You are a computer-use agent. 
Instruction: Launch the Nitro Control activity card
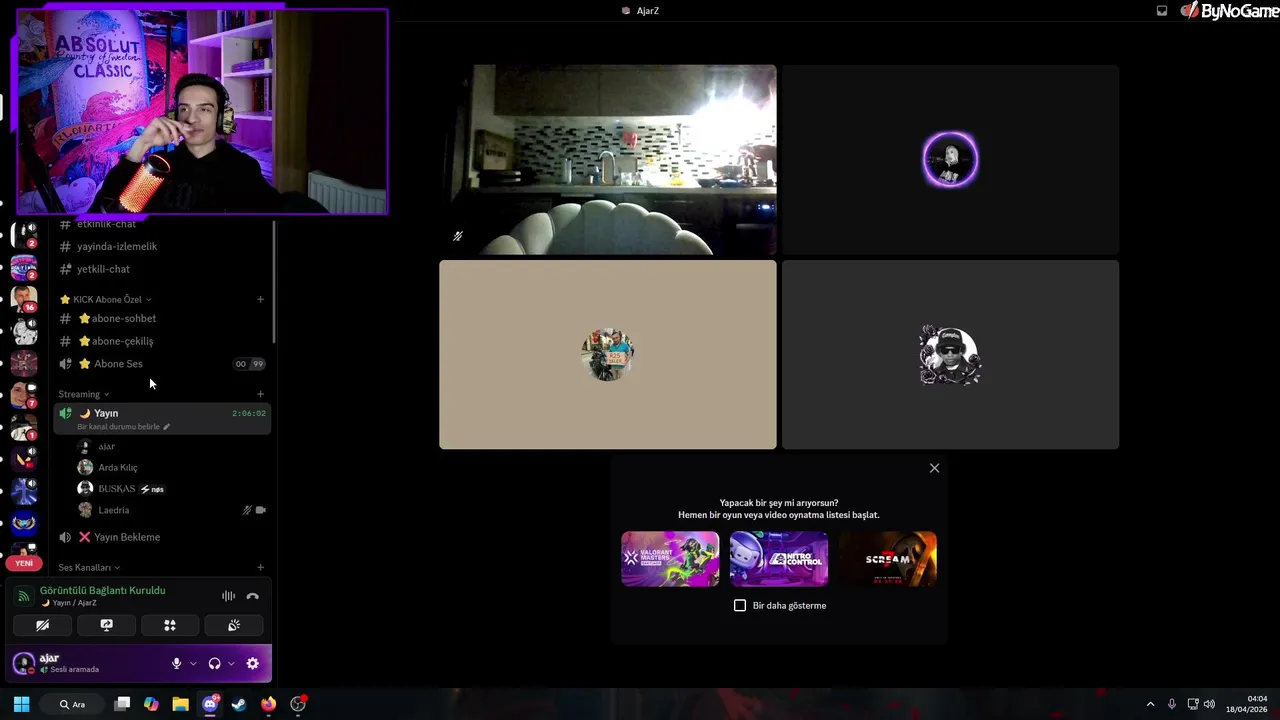point(779,559)
